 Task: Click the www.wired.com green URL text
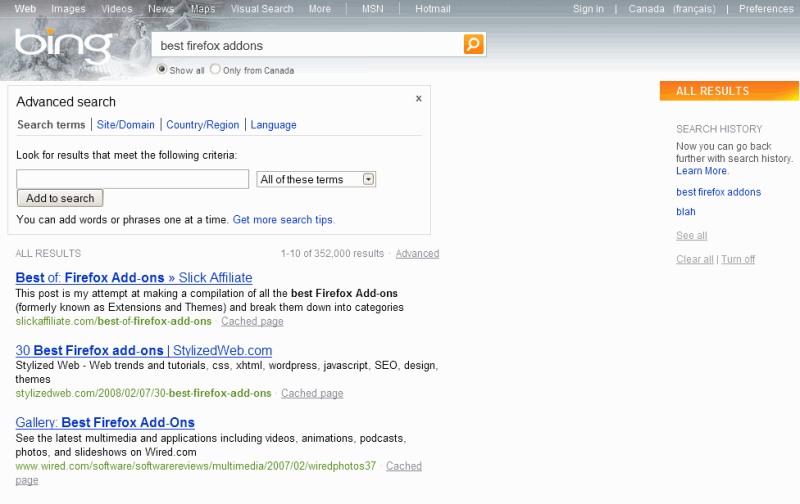[x=195, y=466]
